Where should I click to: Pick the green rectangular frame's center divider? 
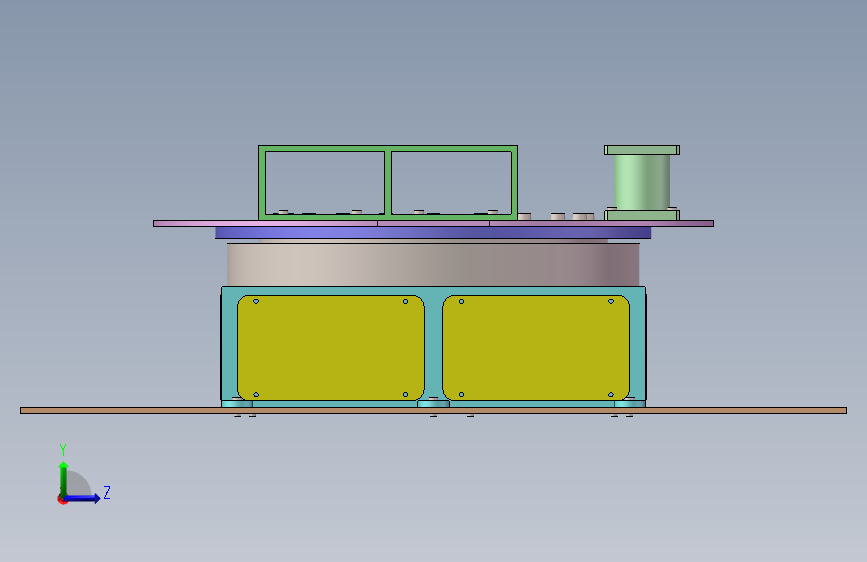point(388,183)
